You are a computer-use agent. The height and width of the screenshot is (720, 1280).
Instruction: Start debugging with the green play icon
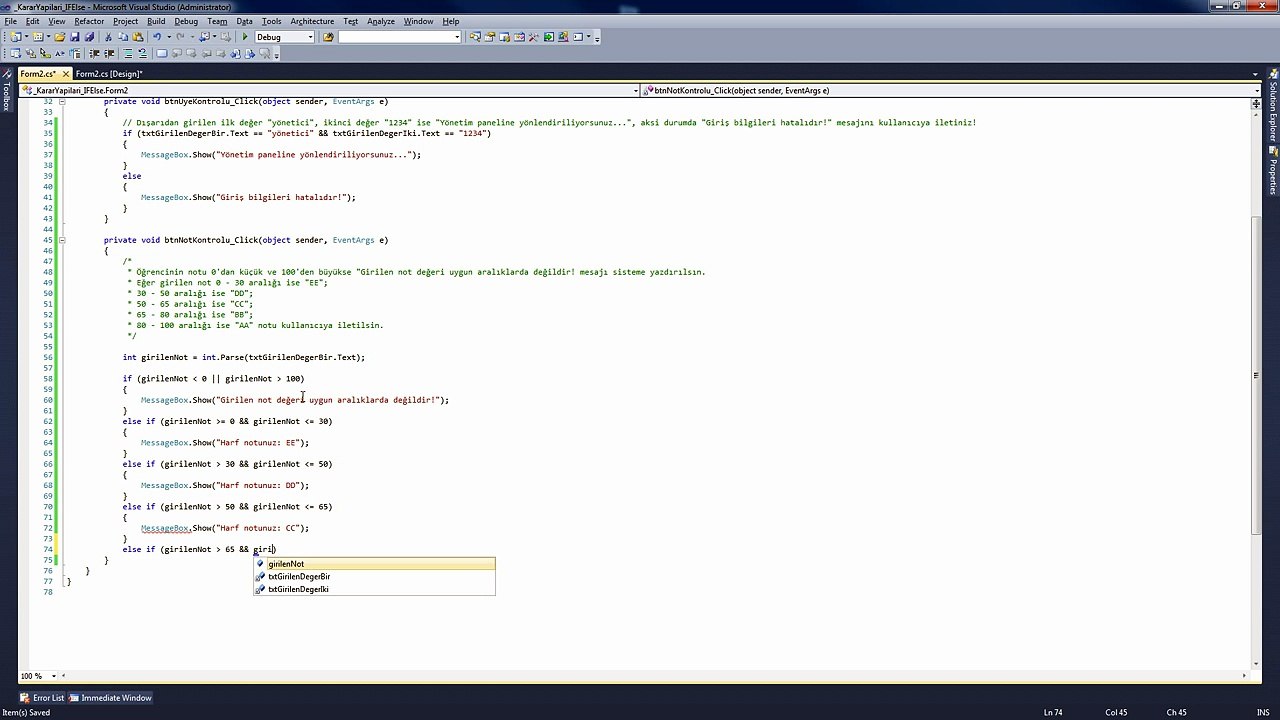point(245,37)
